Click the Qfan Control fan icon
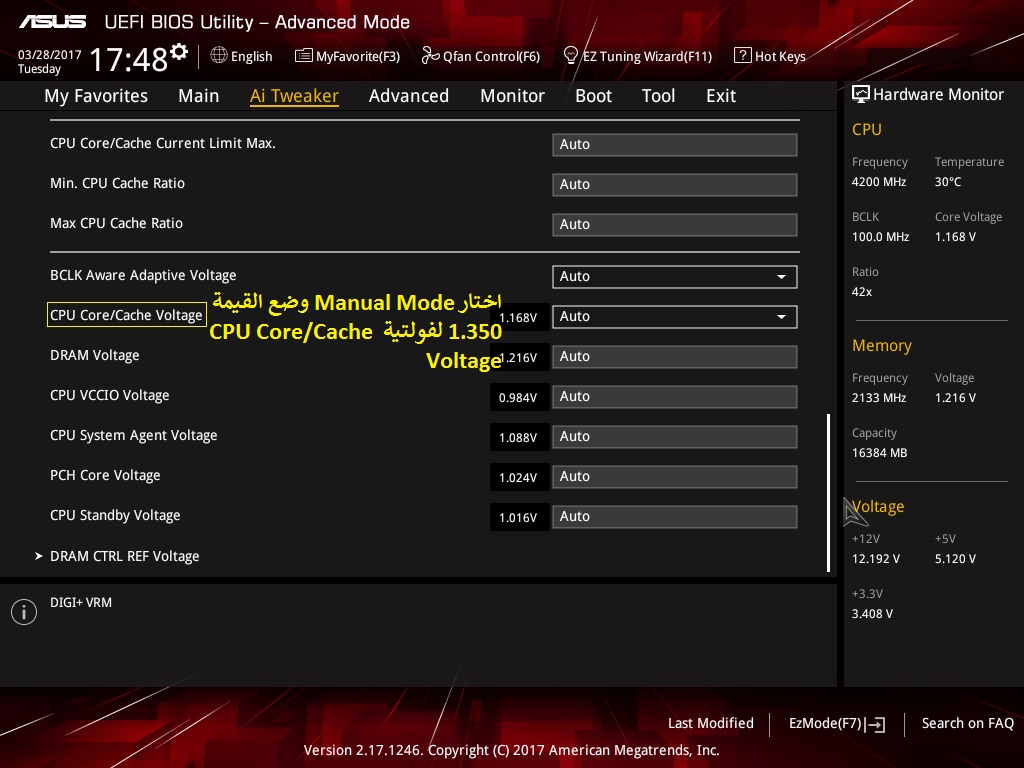 430,56
